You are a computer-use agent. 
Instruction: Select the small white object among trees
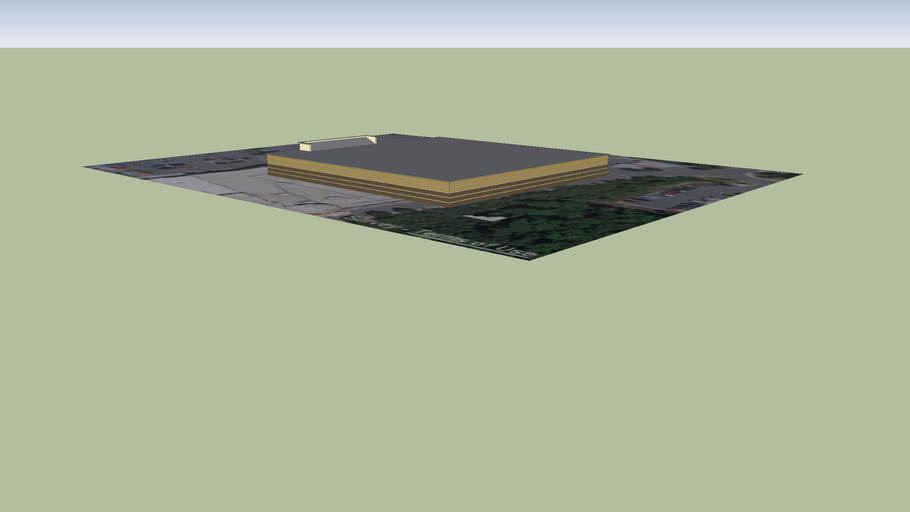(x=490, y=217)
